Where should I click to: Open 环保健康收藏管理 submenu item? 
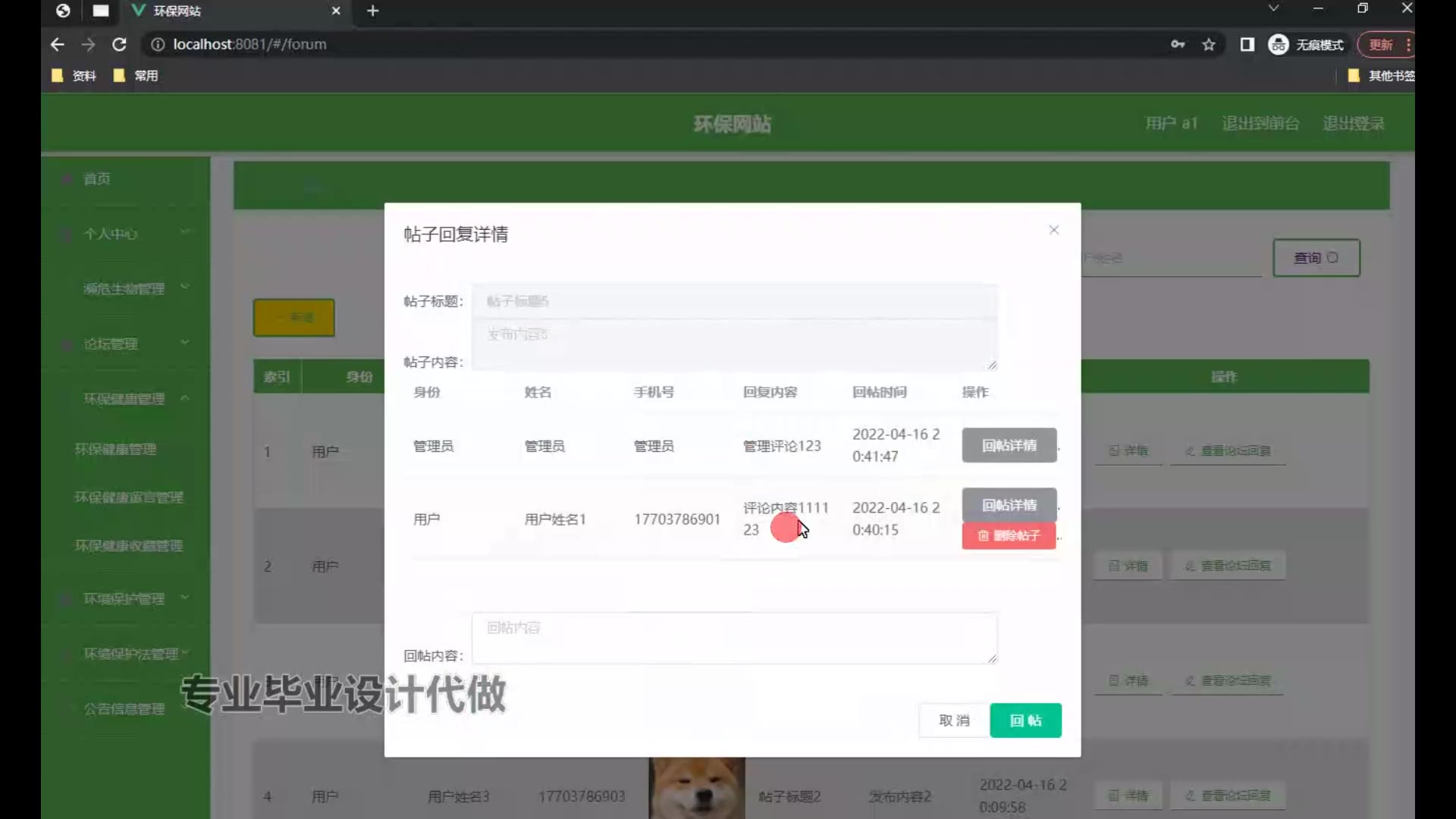point(129,546)
